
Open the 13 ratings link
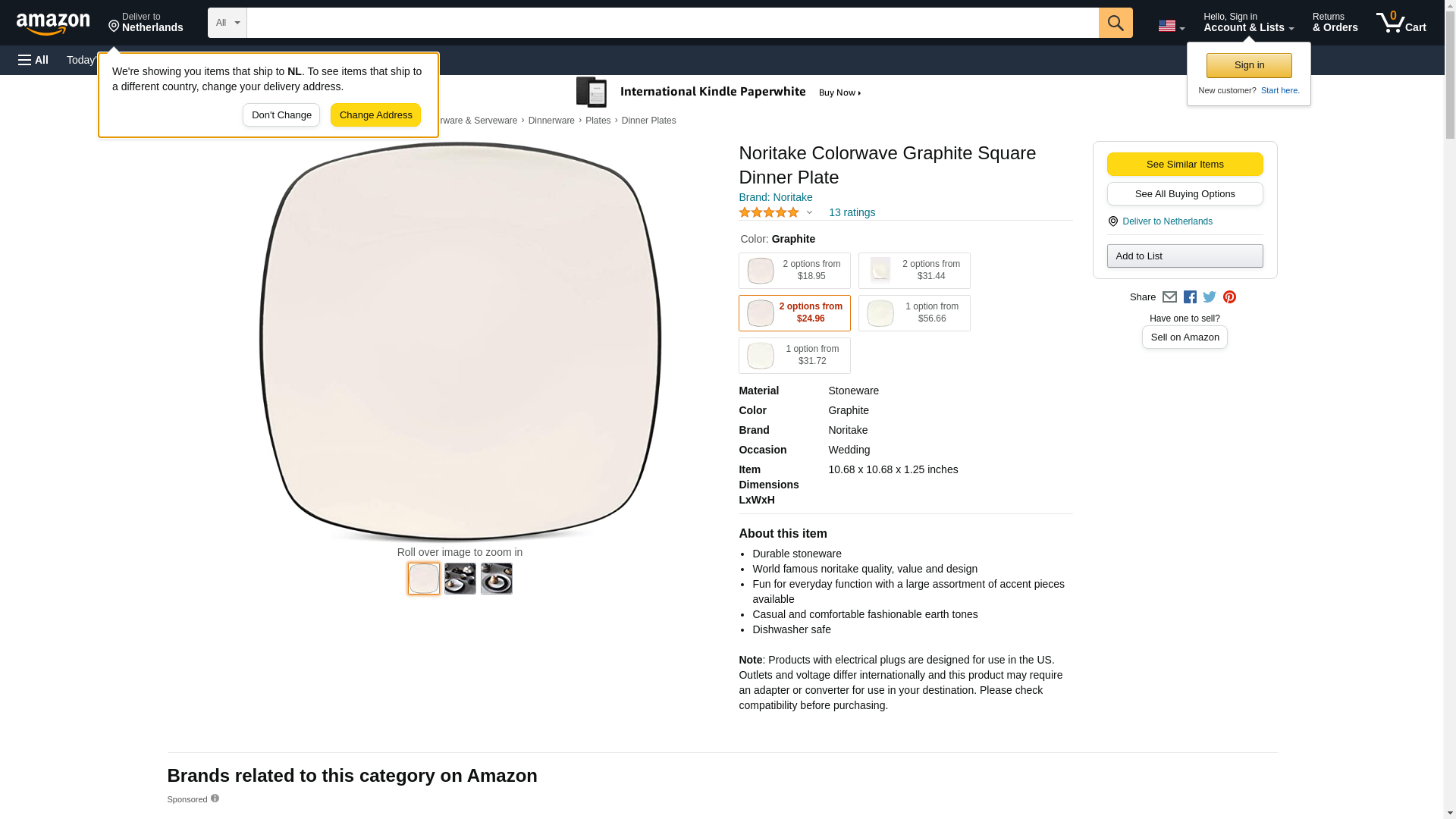(852, 212)
